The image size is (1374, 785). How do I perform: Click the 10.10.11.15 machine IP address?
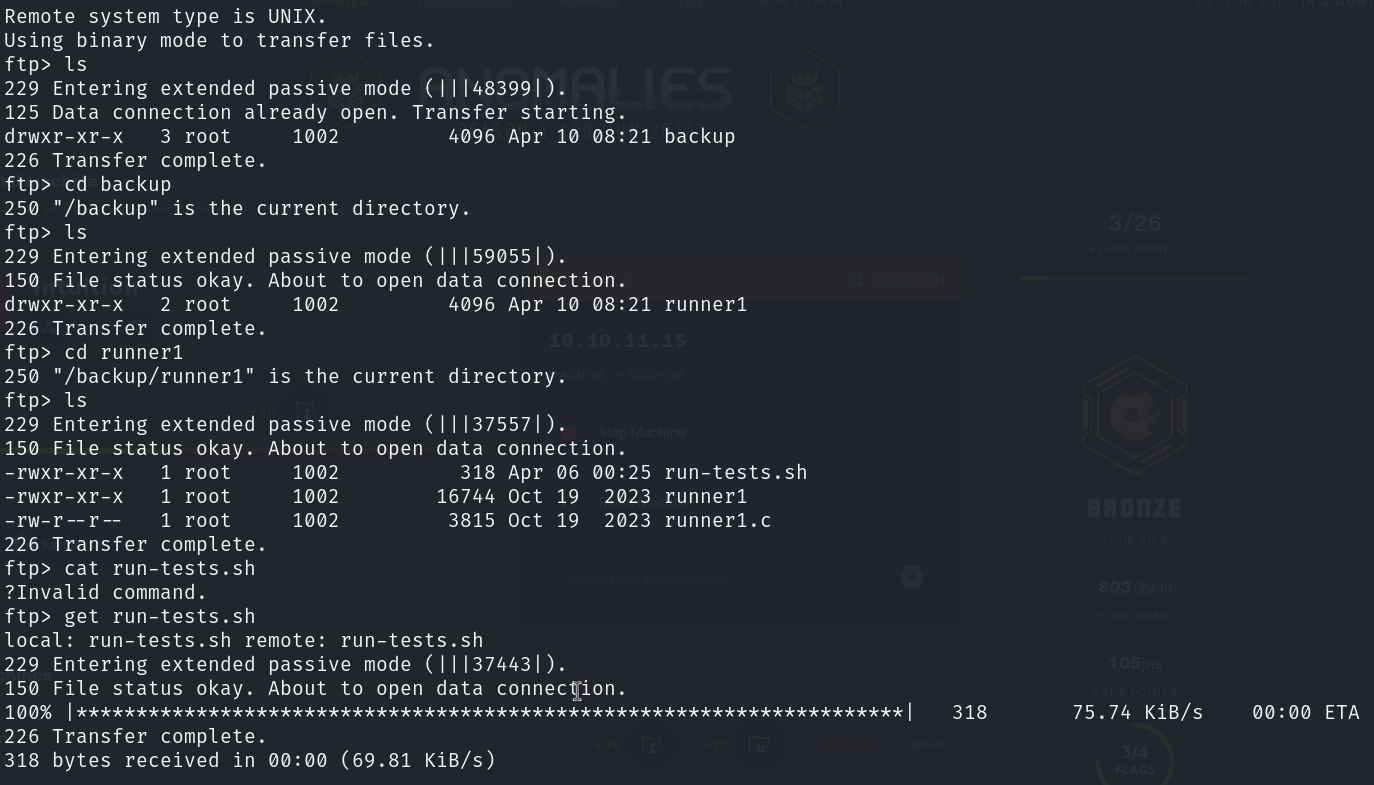(x=618, y=341)
